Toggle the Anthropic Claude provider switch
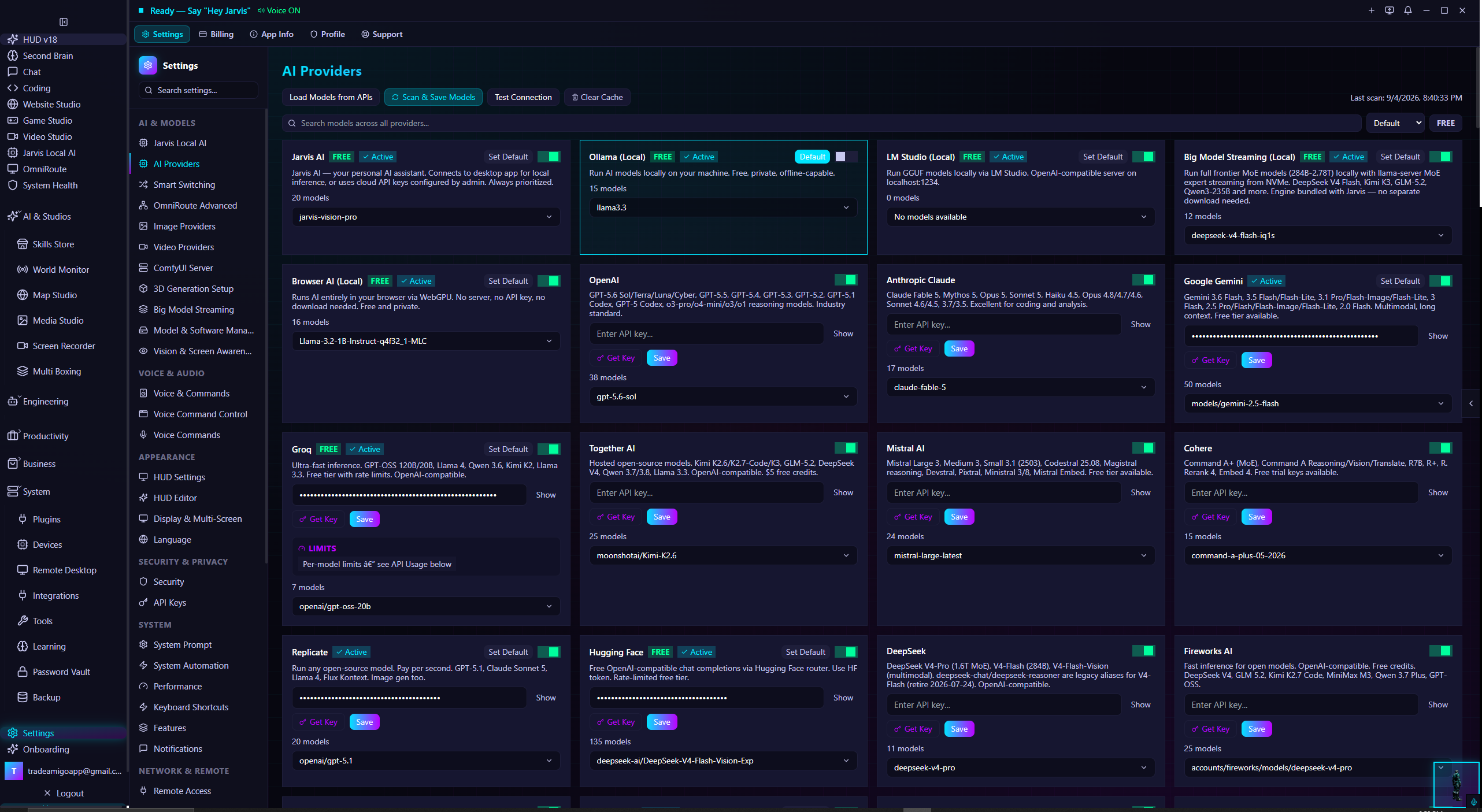 tap(1143, 280)
